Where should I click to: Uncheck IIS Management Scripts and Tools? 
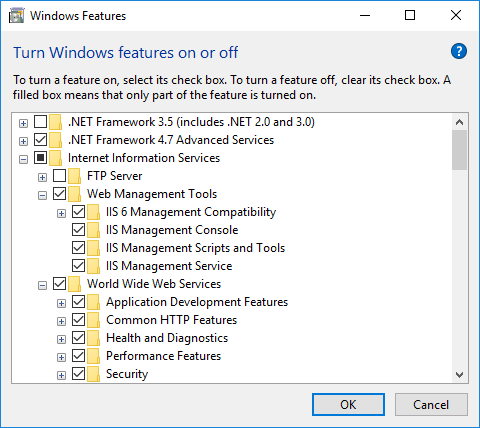(78, 248)
